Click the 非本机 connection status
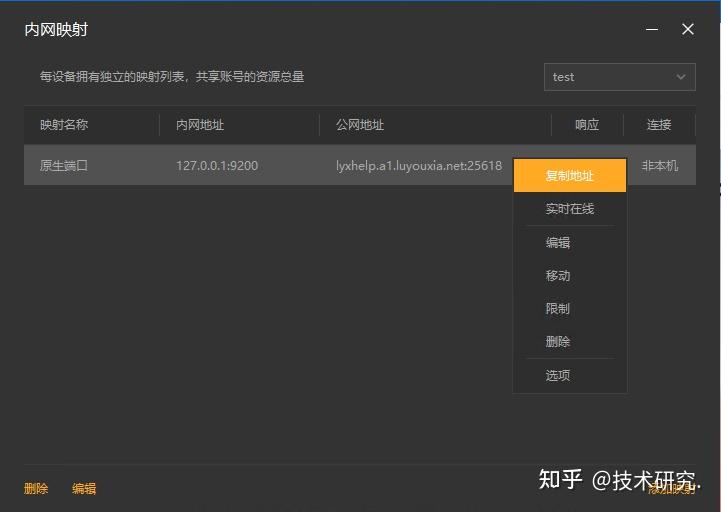Screen dimensions: 721x512 [660, 166]
